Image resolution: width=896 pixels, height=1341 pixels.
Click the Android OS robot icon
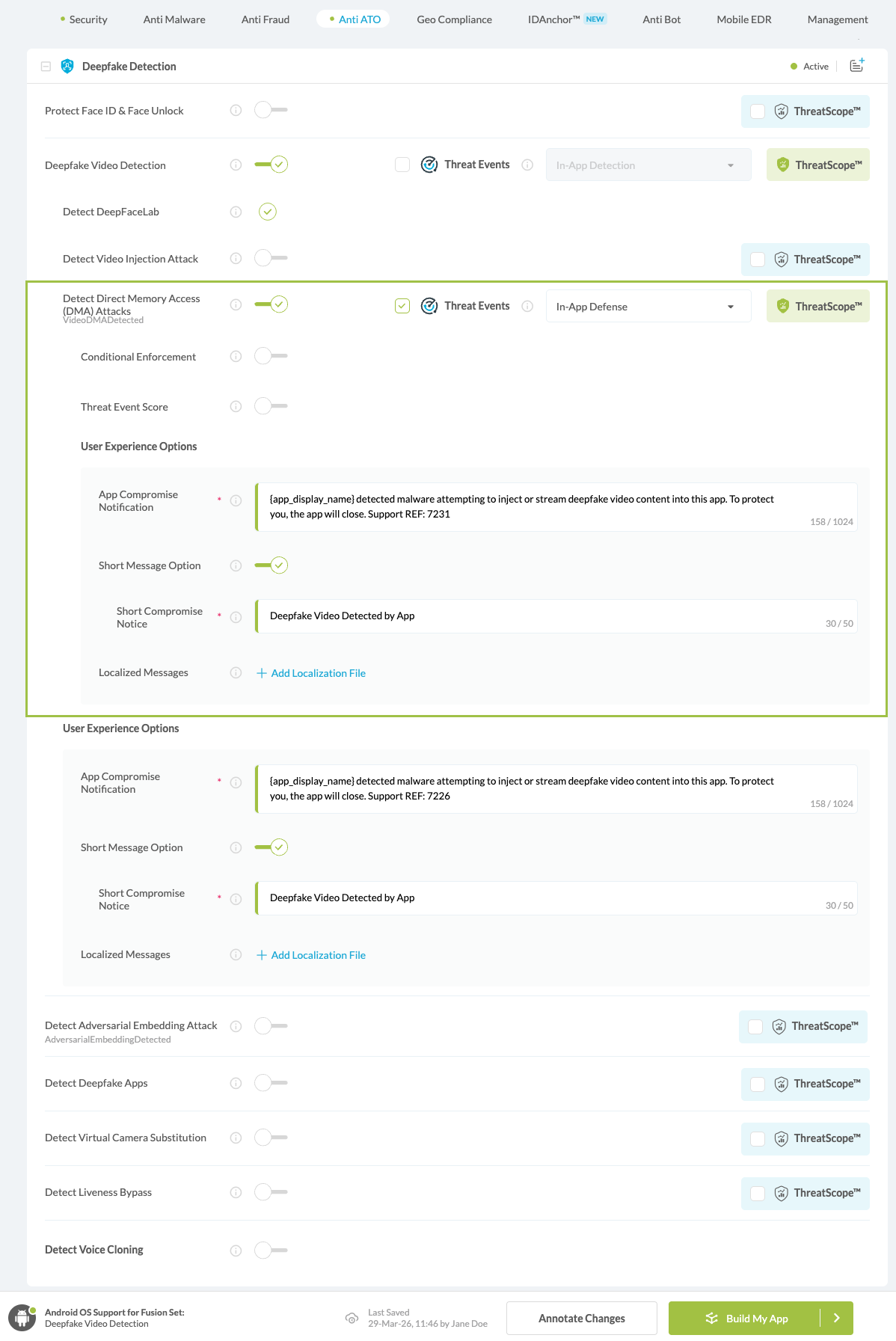pos(22,1318)
